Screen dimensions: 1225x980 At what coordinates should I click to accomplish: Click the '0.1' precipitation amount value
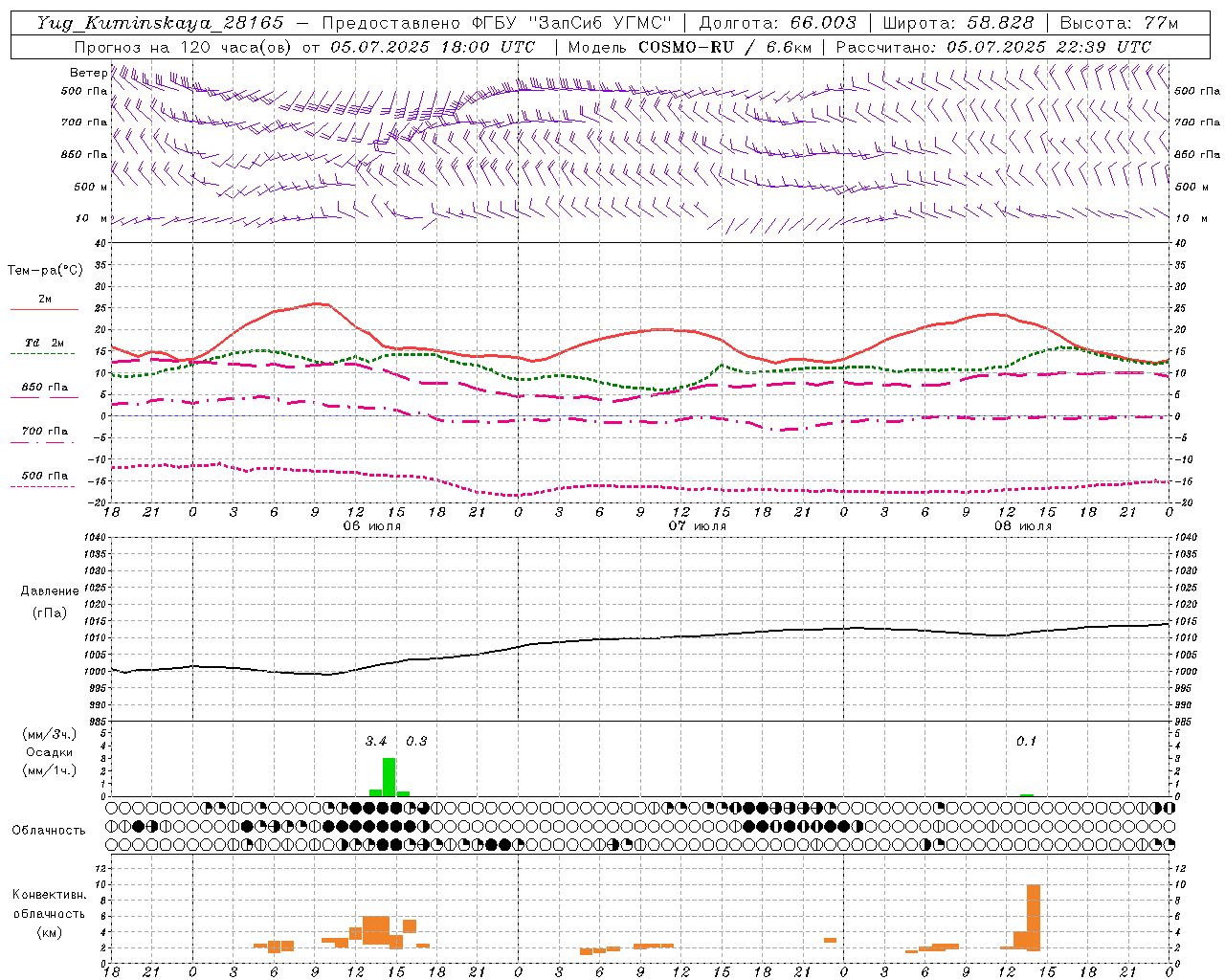pos(1026,741)
